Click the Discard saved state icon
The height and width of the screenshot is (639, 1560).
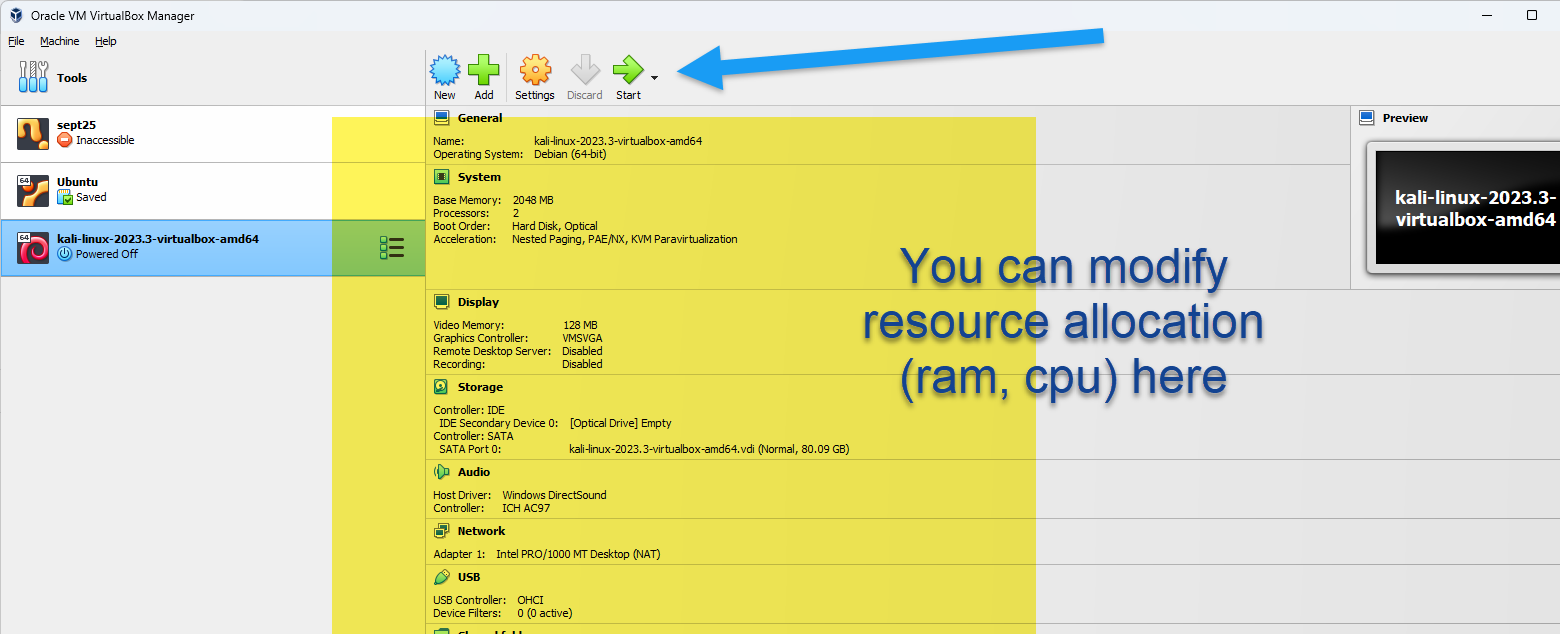point(585,70)
